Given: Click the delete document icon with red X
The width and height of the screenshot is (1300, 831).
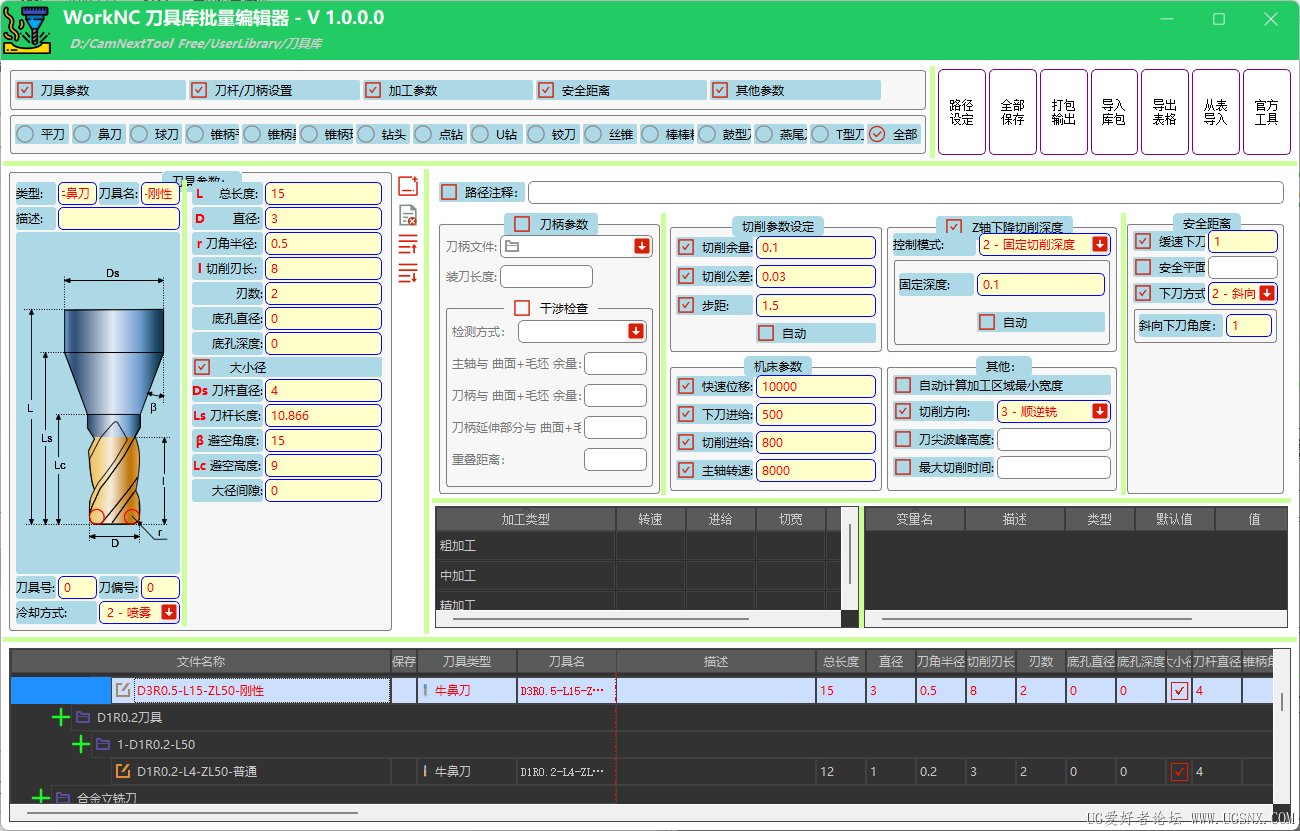Looking at the screenshot, I should (x=407, y=214).
